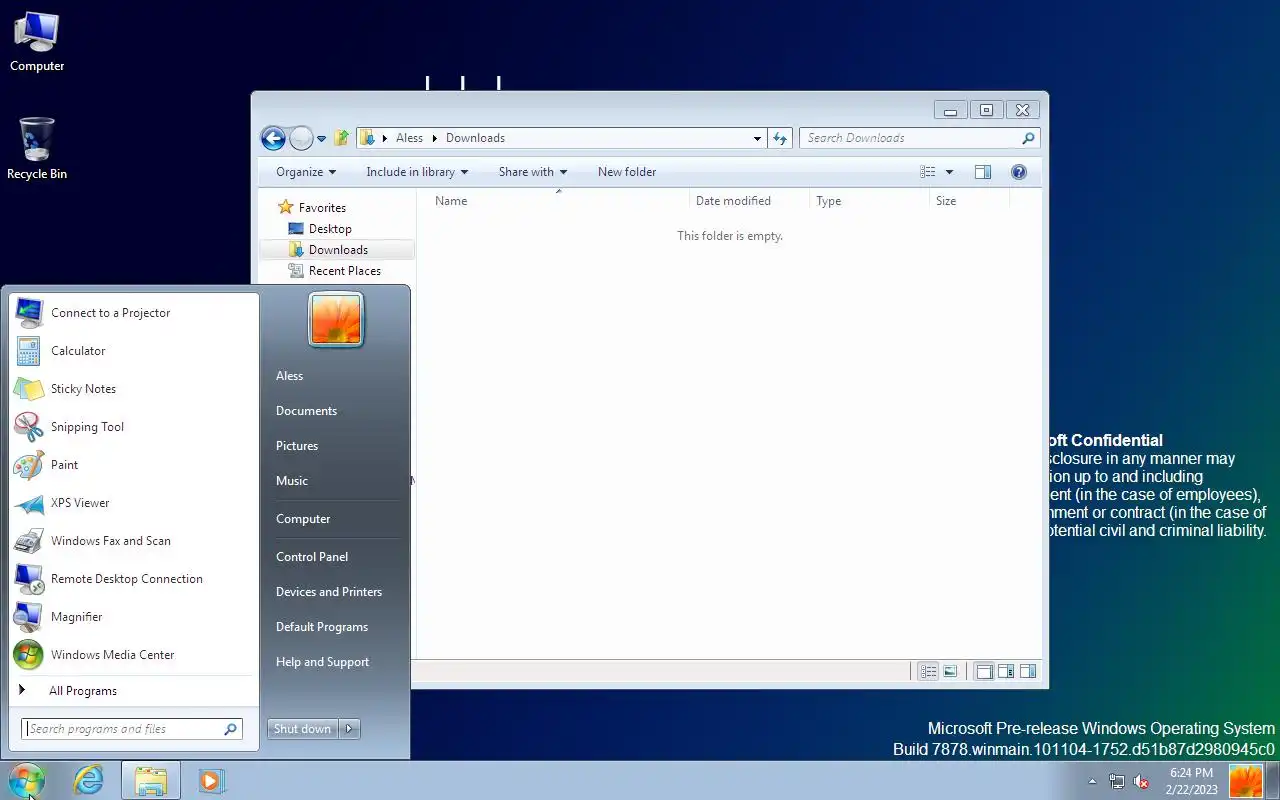The width and height of the screenshot is (1280, 800).
Task: Open Windows Media Player from taskbar
Action: 211,780
